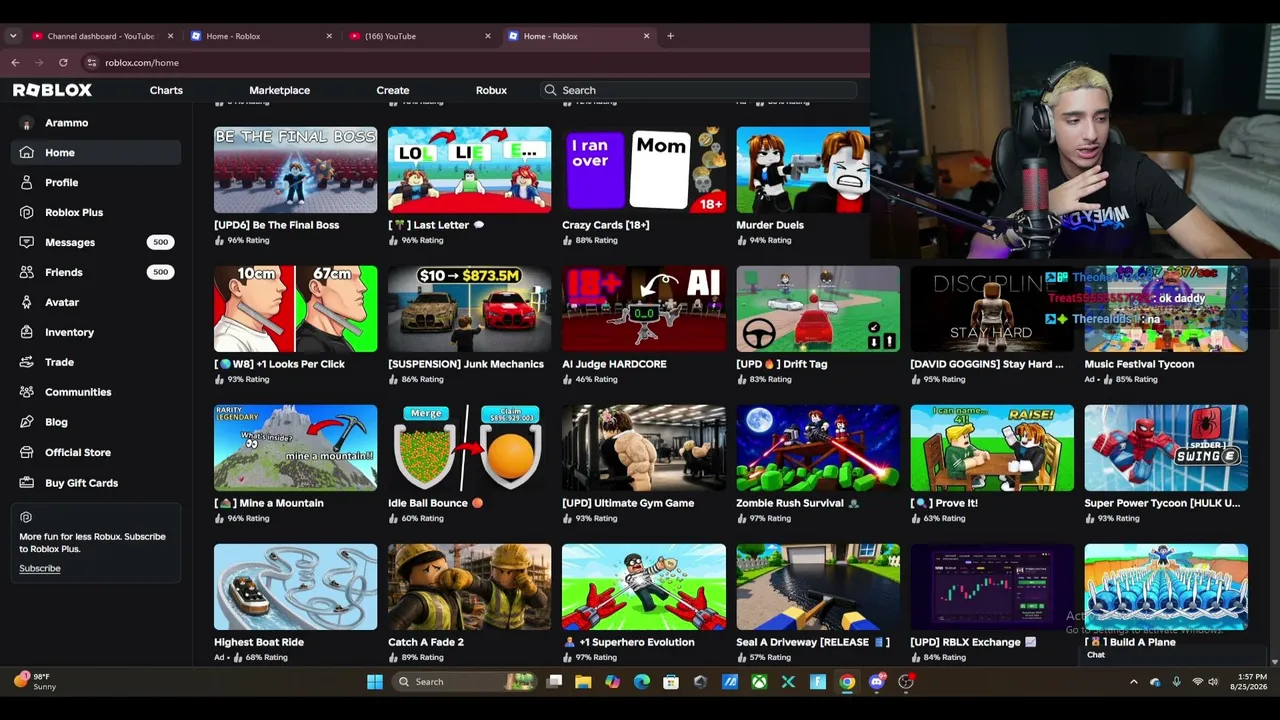Open the volume control in the system tray
1280x720 pixels.
point(1213,682)
